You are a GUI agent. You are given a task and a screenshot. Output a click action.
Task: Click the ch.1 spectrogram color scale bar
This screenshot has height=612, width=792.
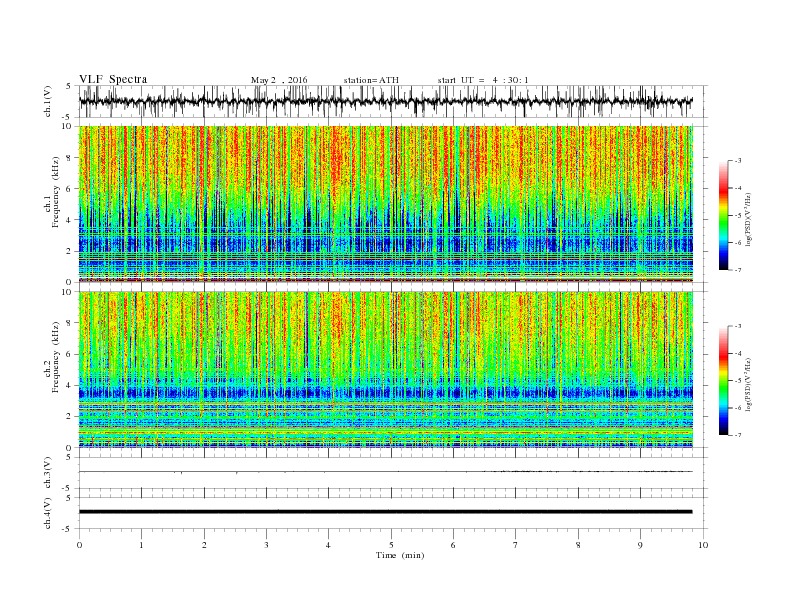pos(723,216)
